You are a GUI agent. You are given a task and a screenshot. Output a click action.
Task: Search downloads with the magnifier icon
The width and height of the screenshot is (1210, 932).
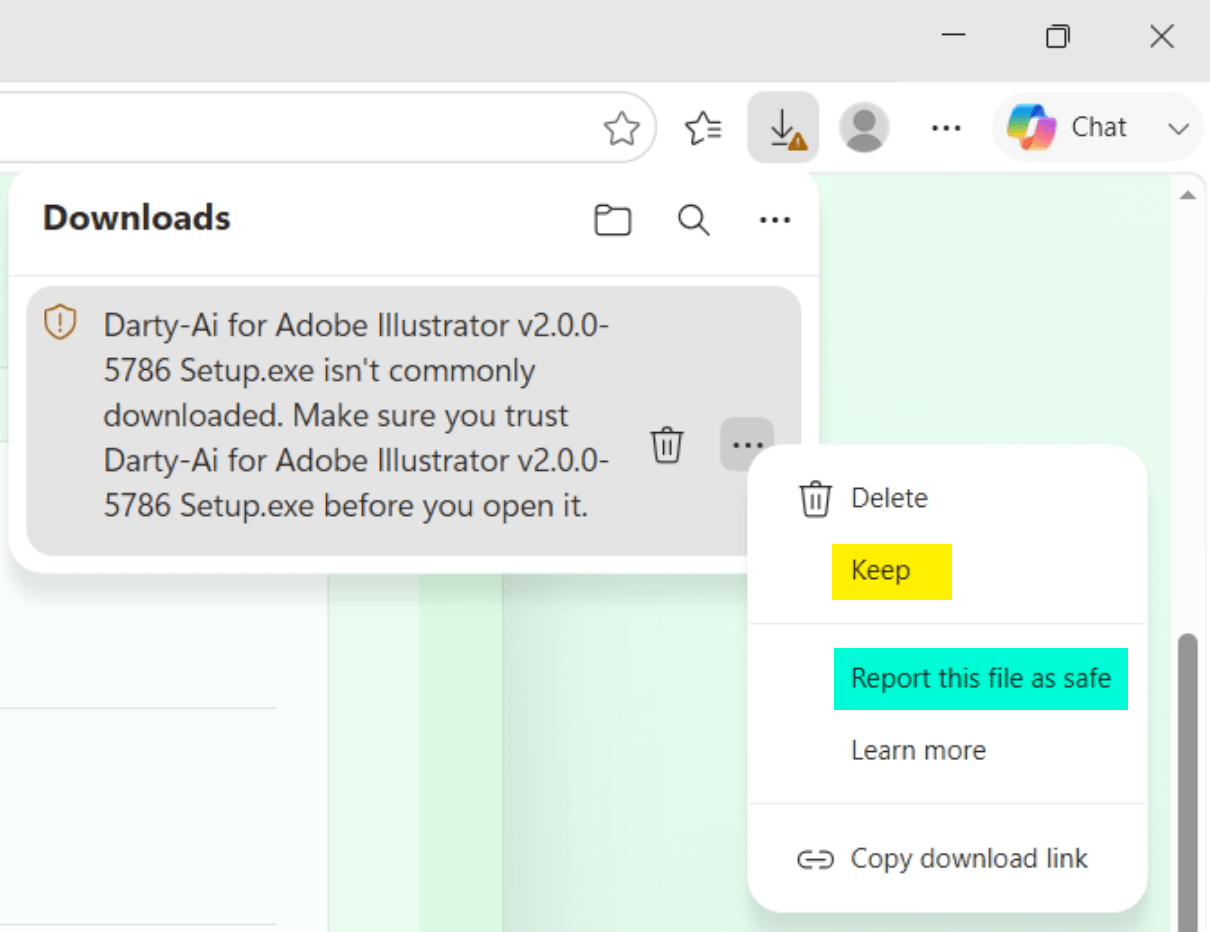tap(694, 219)
